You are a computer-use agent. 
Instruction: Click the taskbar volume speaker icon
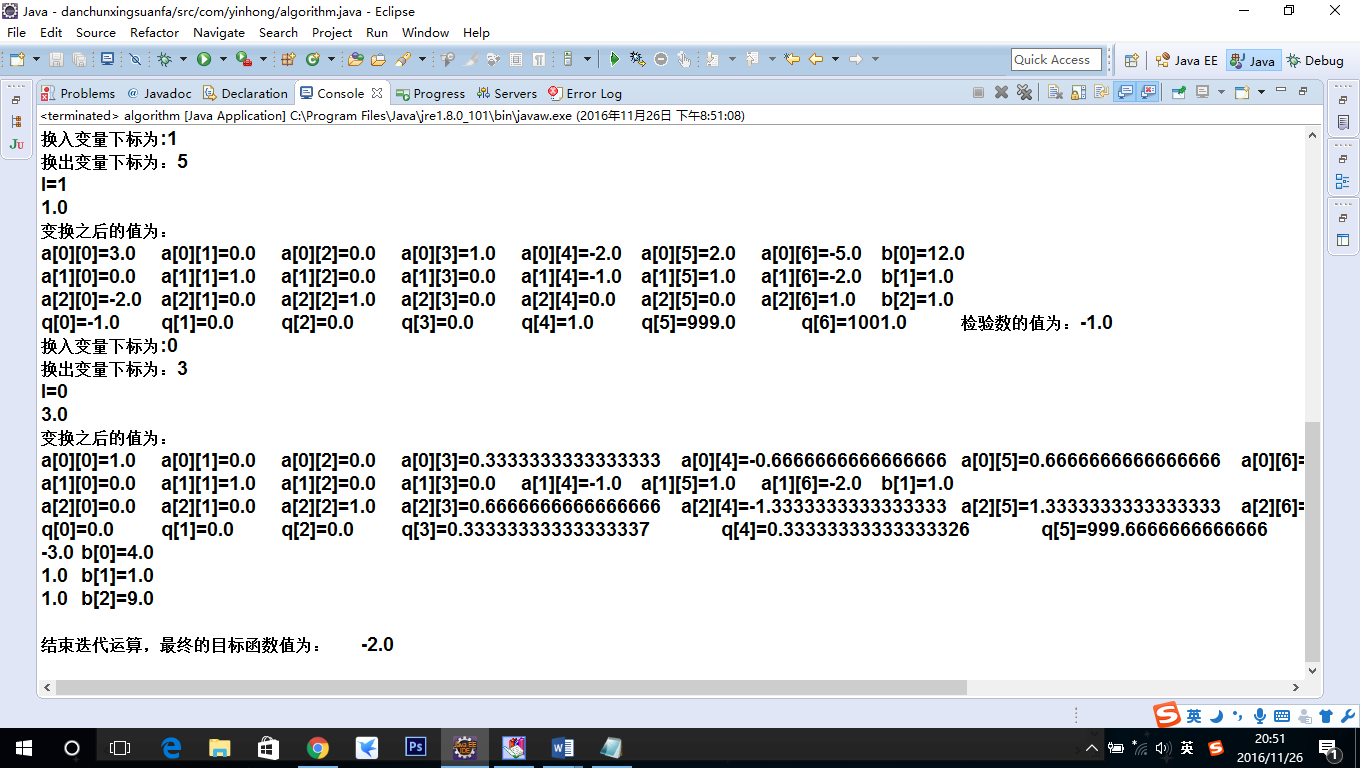1162,747
